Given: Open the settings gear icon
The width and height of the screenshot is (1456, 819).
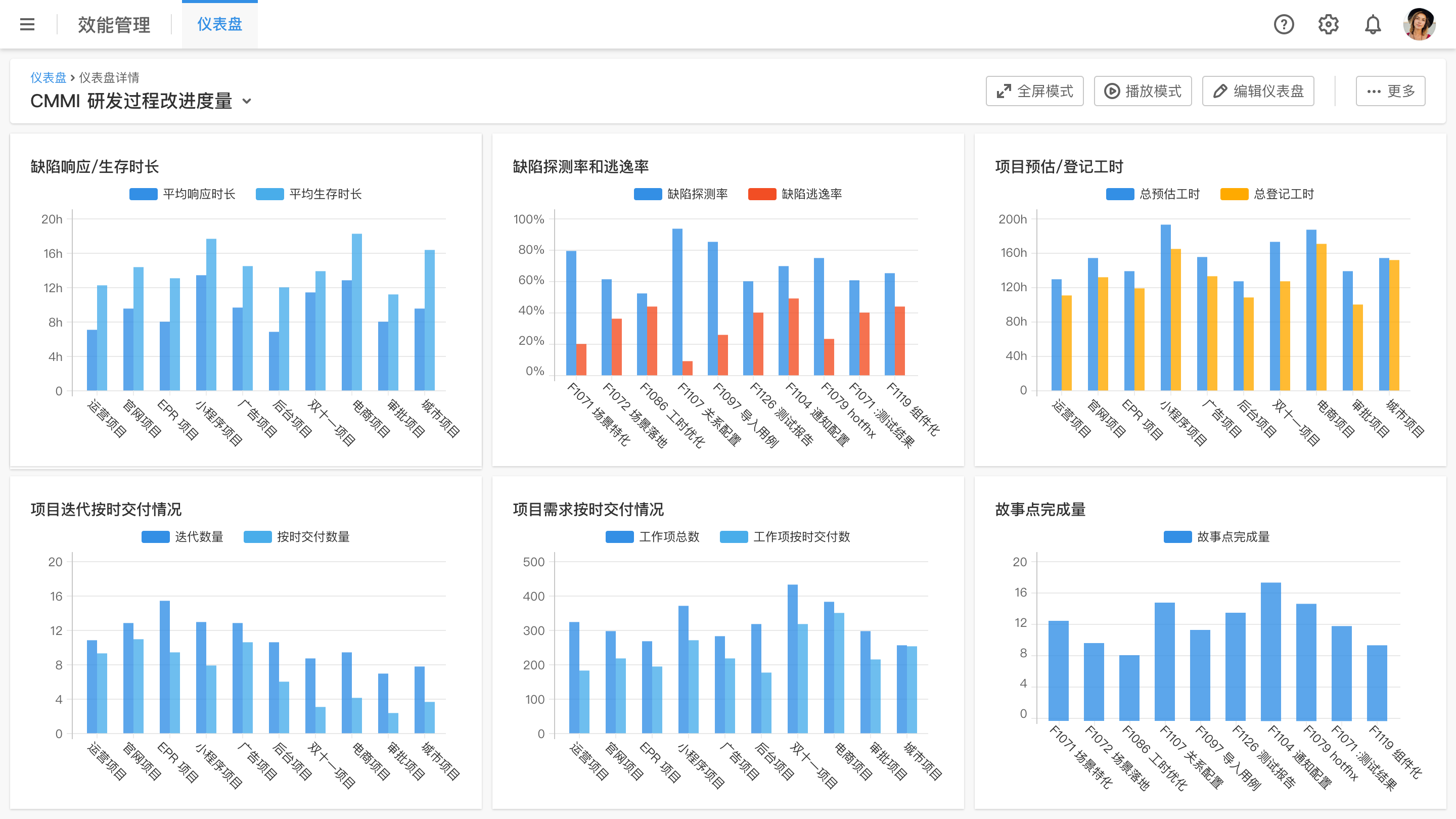Looking at the screenshot, I should point(1329,24).
